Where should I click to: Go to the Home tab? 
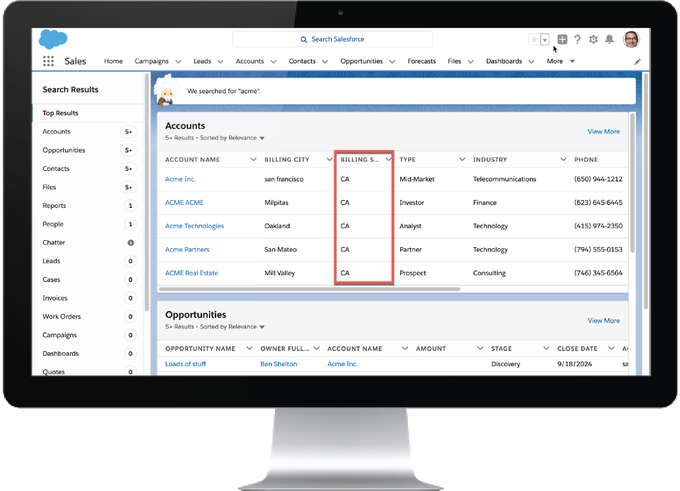click(113, 61)
